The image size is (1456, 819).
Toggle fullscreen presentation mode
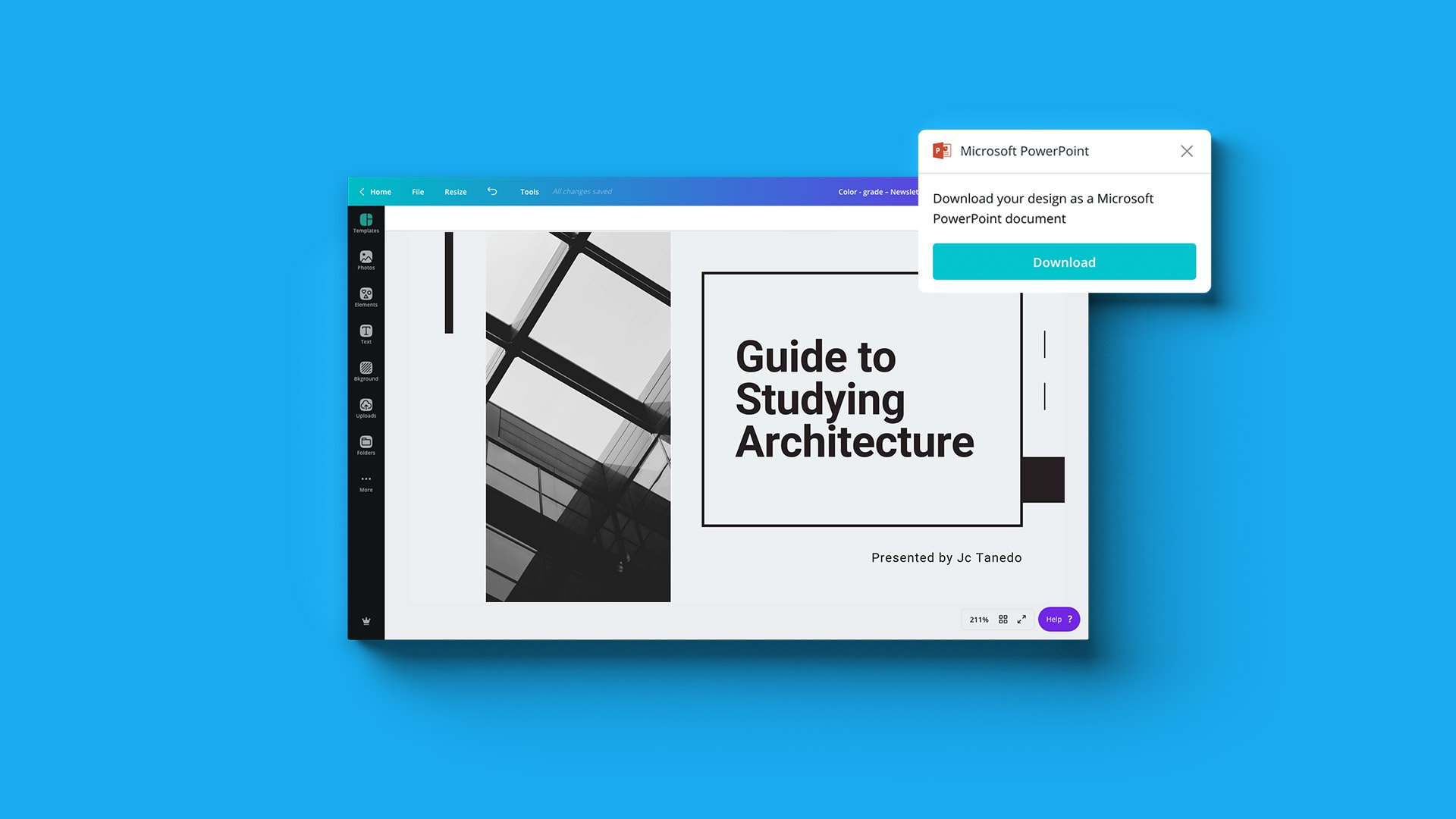(1021, 619)
